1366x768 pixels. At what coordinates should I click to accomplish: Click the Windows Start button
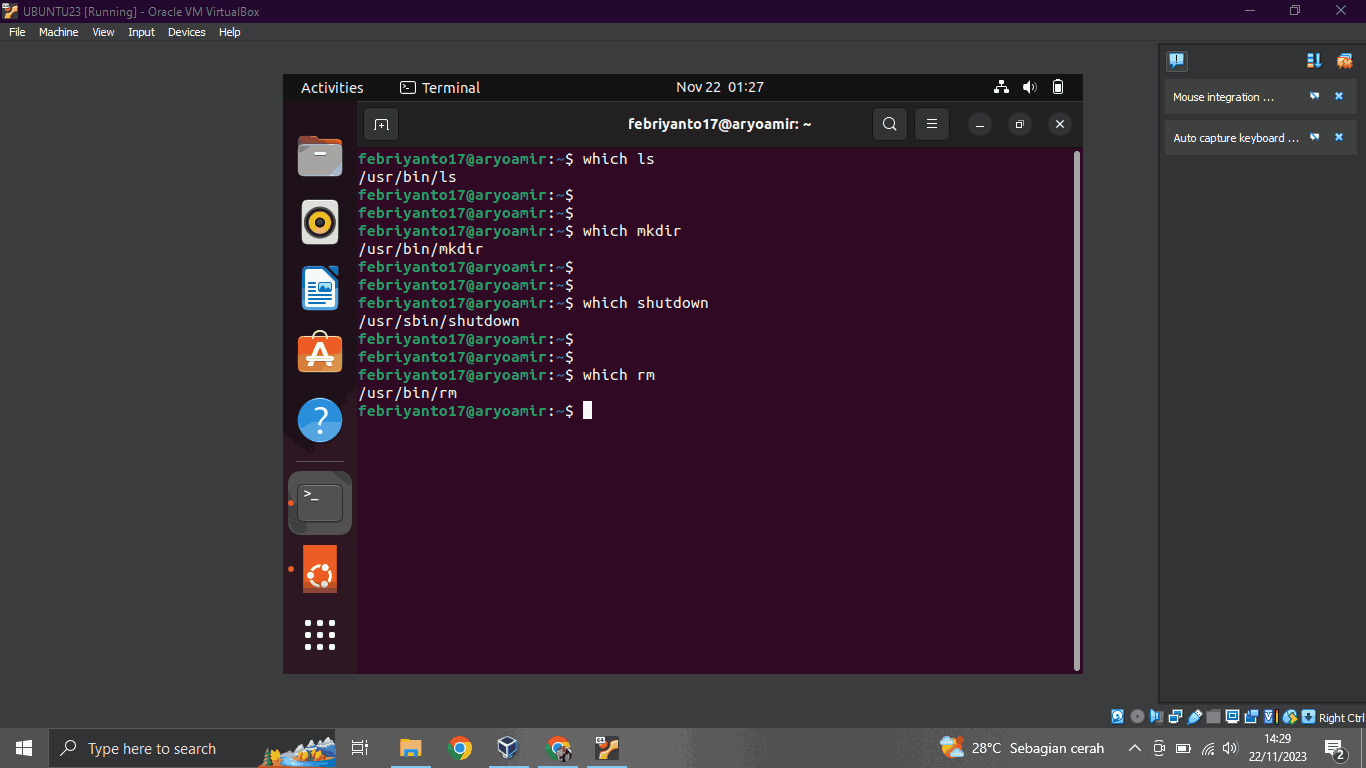pos(24,748)
